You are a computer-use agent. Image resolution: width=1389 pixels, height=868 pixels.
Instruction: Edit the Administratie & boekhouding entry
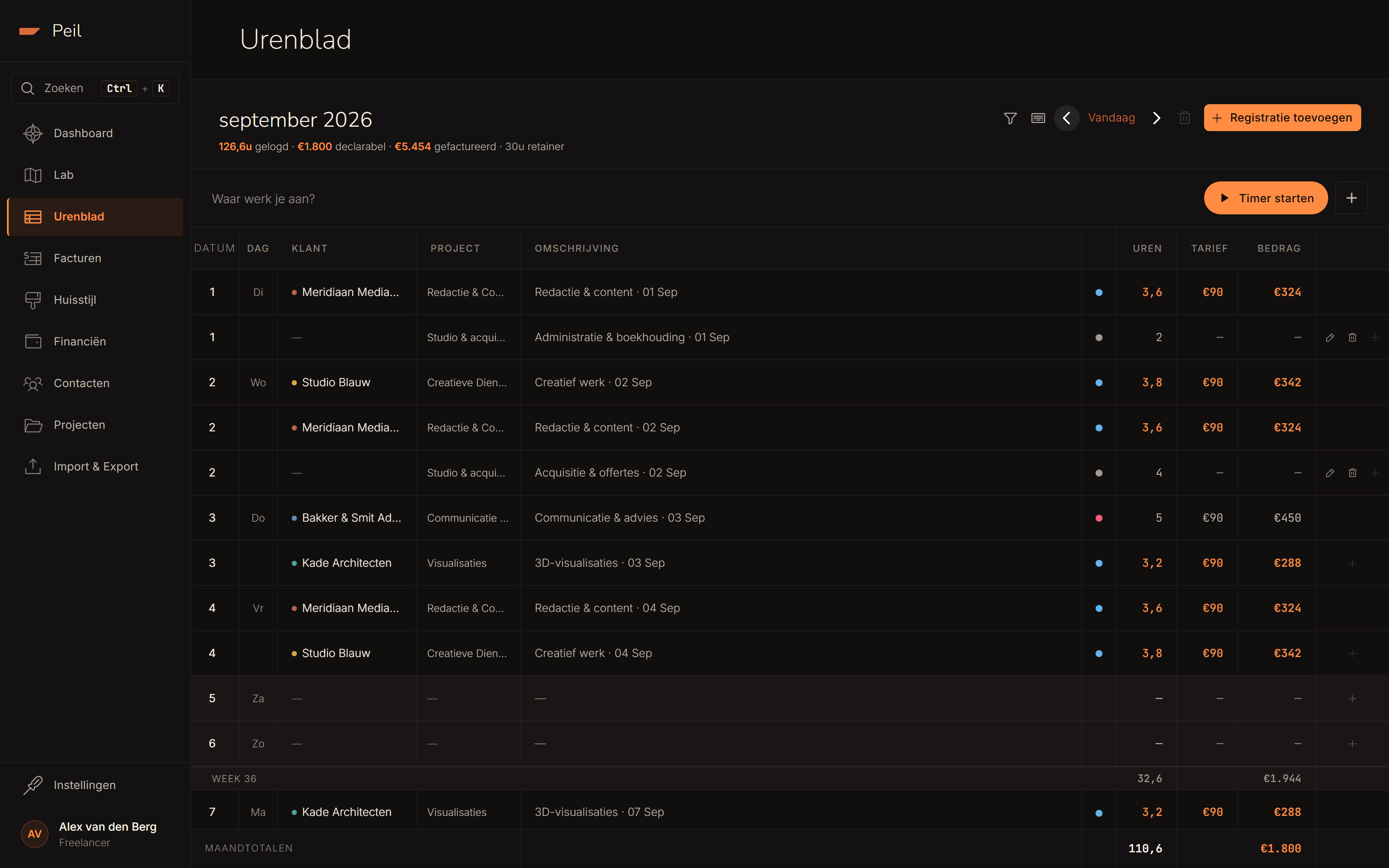coord(1330,338)
